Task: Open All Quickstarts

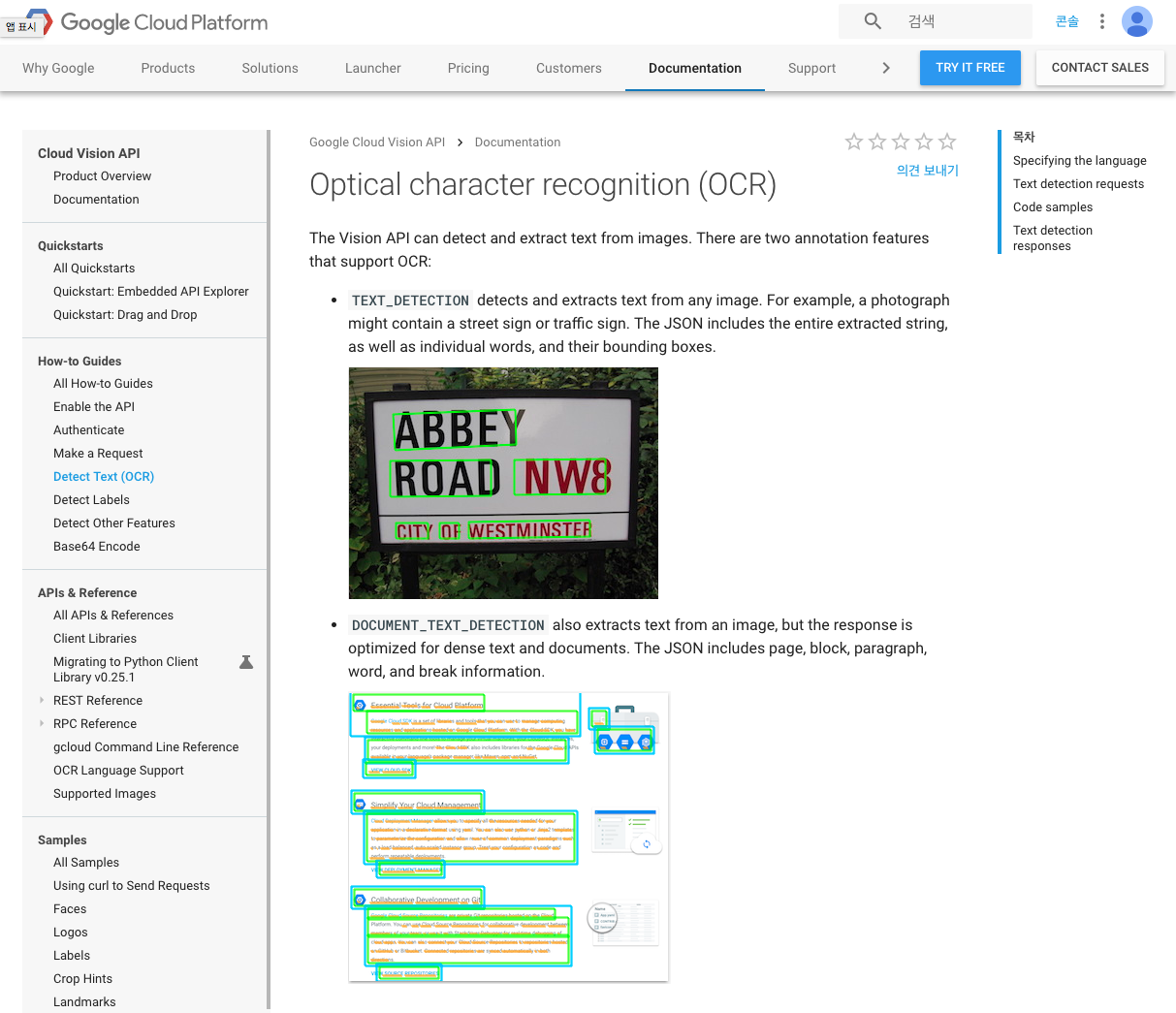Action: click(x=94, y=269)
